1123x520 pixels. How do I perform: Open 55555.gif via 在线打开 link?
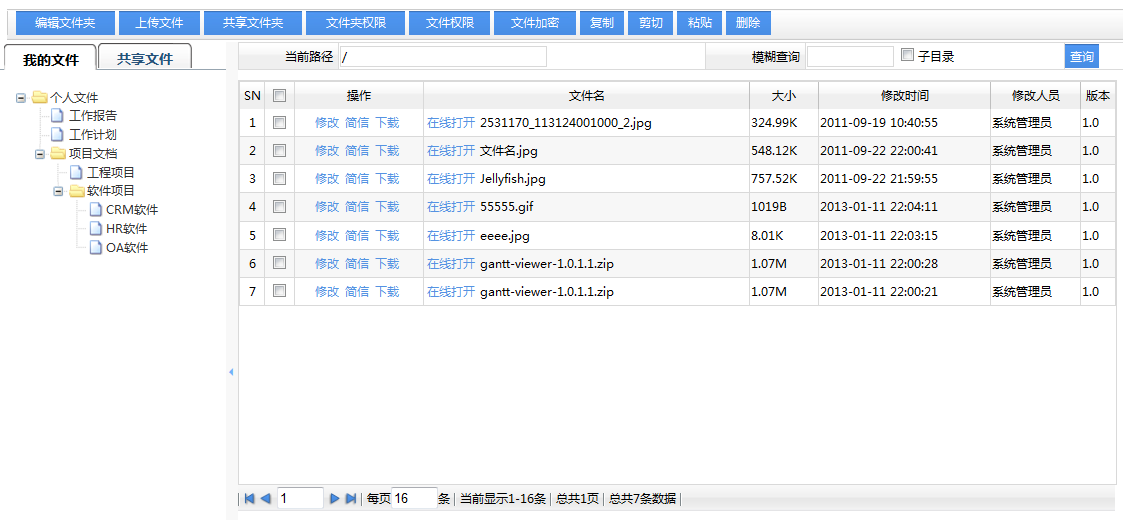[450, 207]
